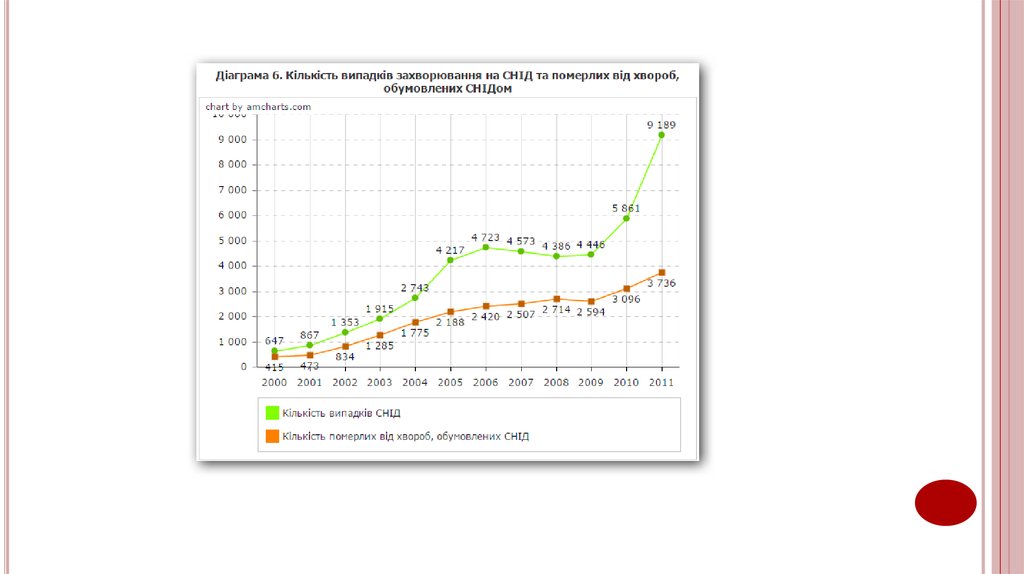
Task: Open the 'chart by amcharts.com' link
Action: coord(258,106)
